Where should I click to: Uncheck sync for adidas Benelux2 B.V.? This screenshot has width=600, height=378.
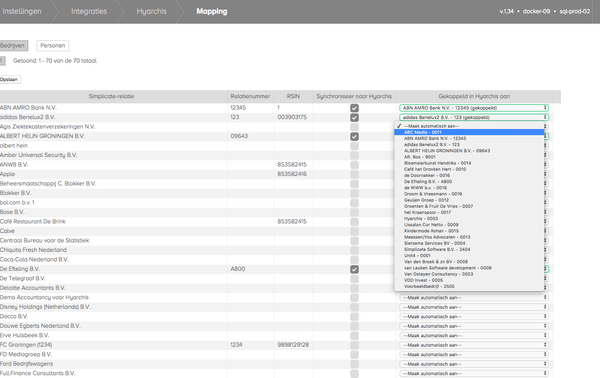point(354,117)
